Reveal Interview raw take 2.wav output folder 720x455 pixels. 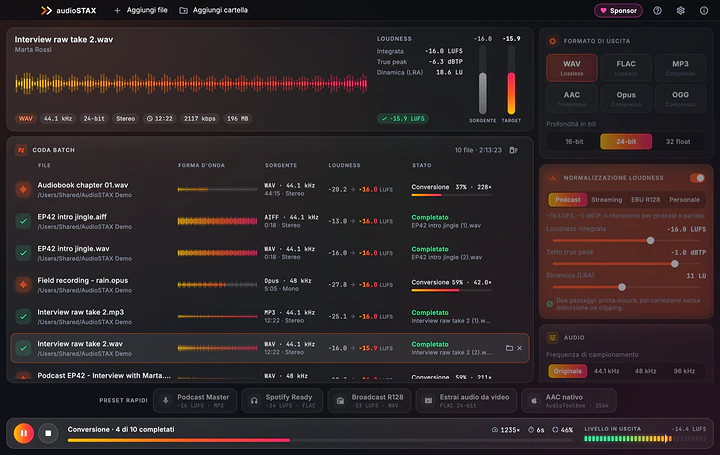click(x=509, y=348)
